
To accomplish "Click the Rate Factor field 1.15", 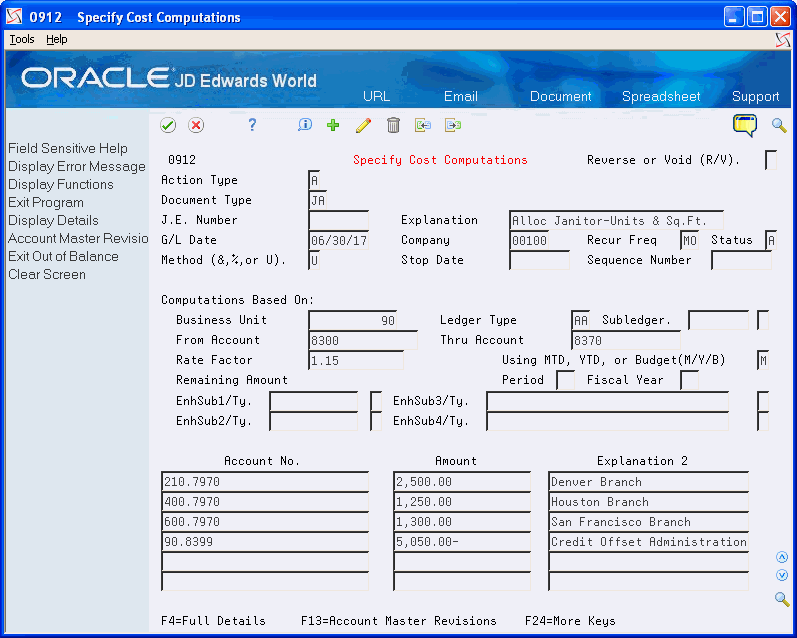I will [x=356, y=360].
